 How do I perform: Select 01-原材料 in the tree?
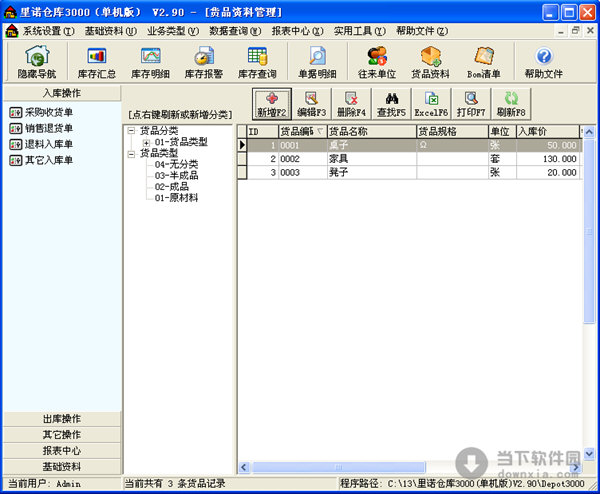176,198
